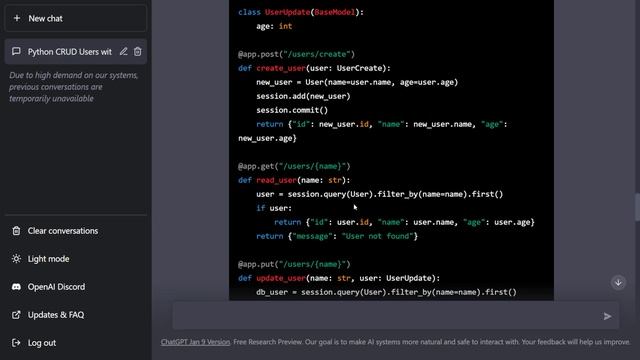Click the code line "age: int"
Viewport: 640px width, 360px height.
tap(274, 26)
